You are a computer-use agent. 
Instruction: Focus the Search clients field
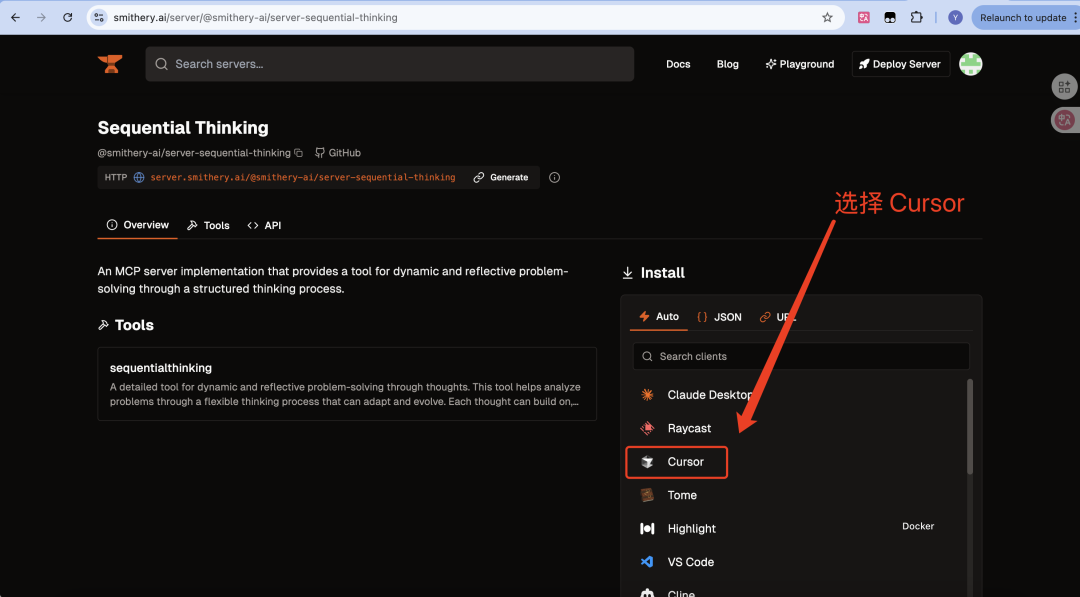800,356
